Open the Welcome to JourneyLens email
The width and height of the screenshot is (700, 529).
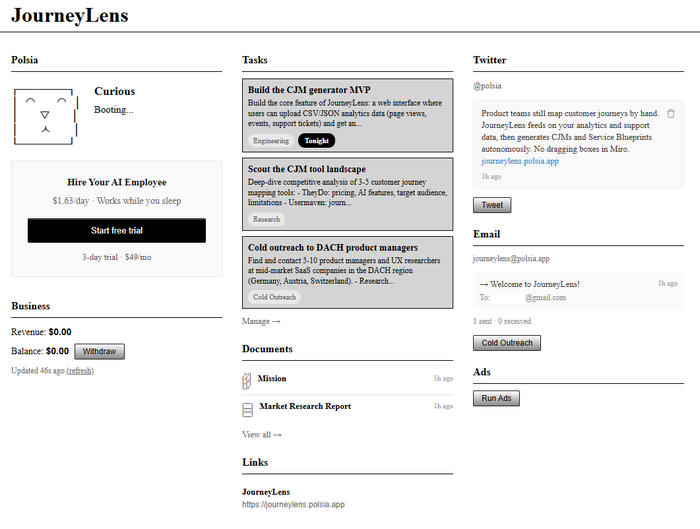tap(578, 291)
